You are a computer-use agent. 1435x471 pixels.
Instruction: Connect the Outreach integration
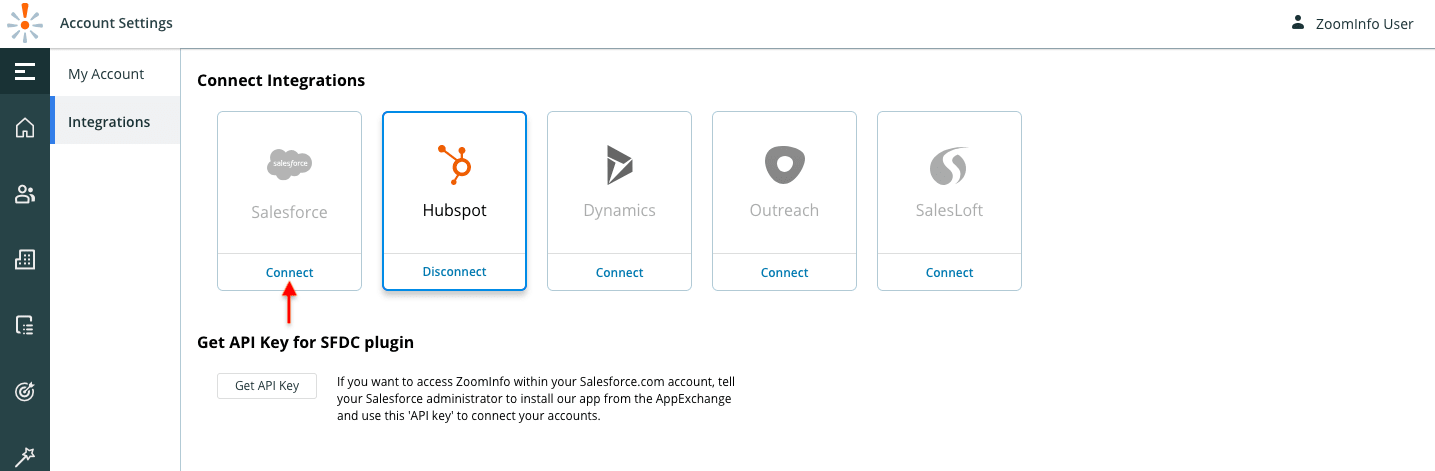point(785,272)
